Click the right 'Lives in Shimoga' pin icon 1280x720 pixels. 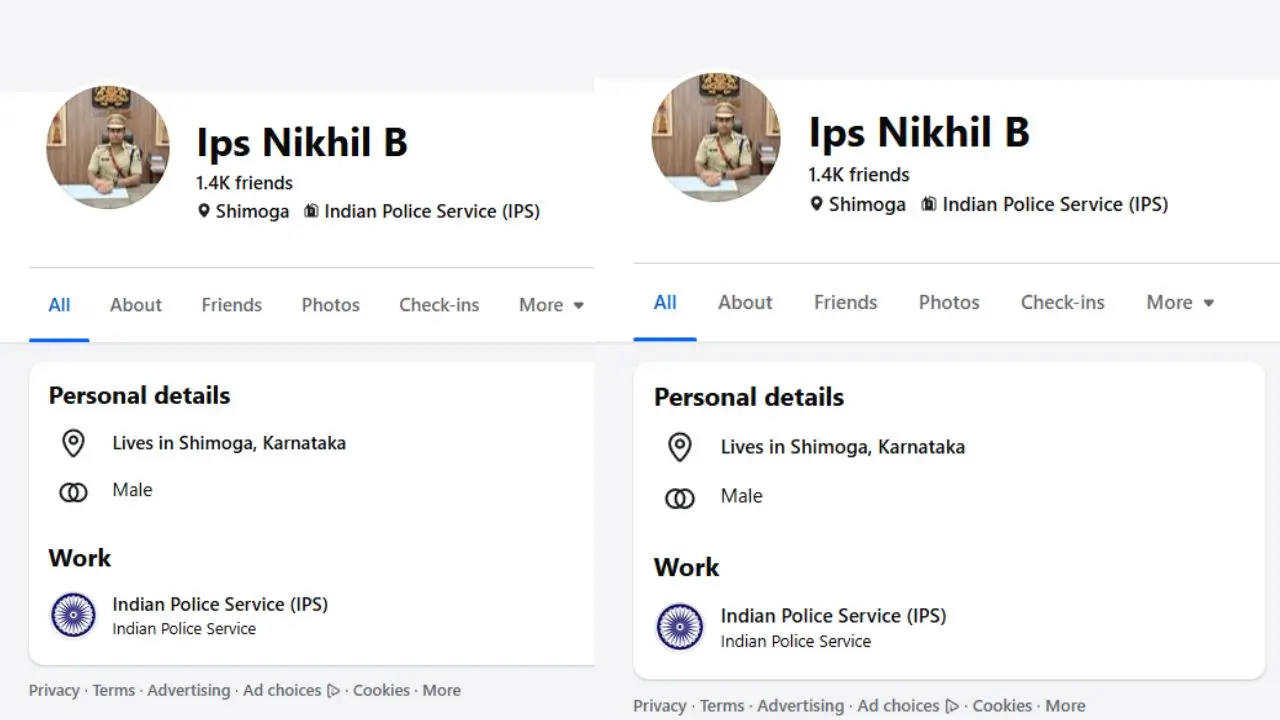pos(680,447)
